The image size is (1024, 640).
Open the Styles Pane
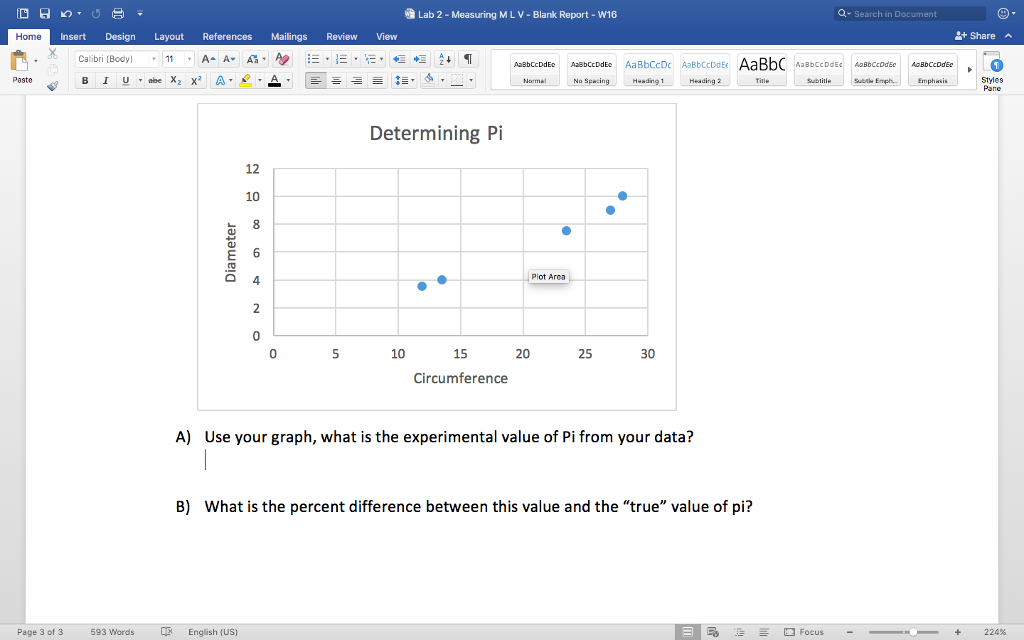click(993, 68)
